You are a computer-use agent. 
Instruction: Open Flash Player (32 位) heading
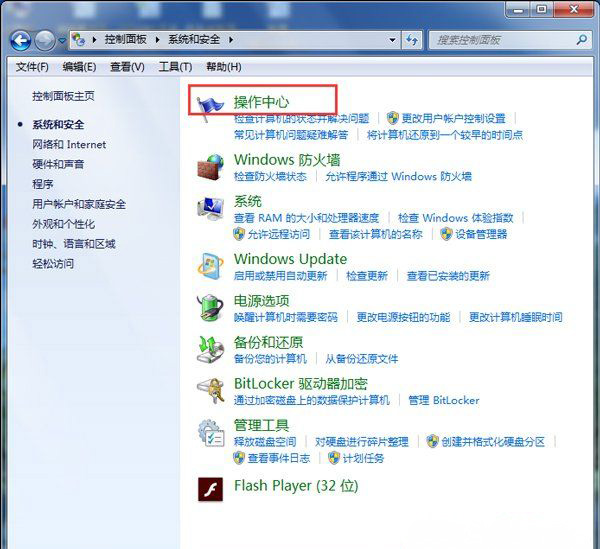tap(296, 486)
